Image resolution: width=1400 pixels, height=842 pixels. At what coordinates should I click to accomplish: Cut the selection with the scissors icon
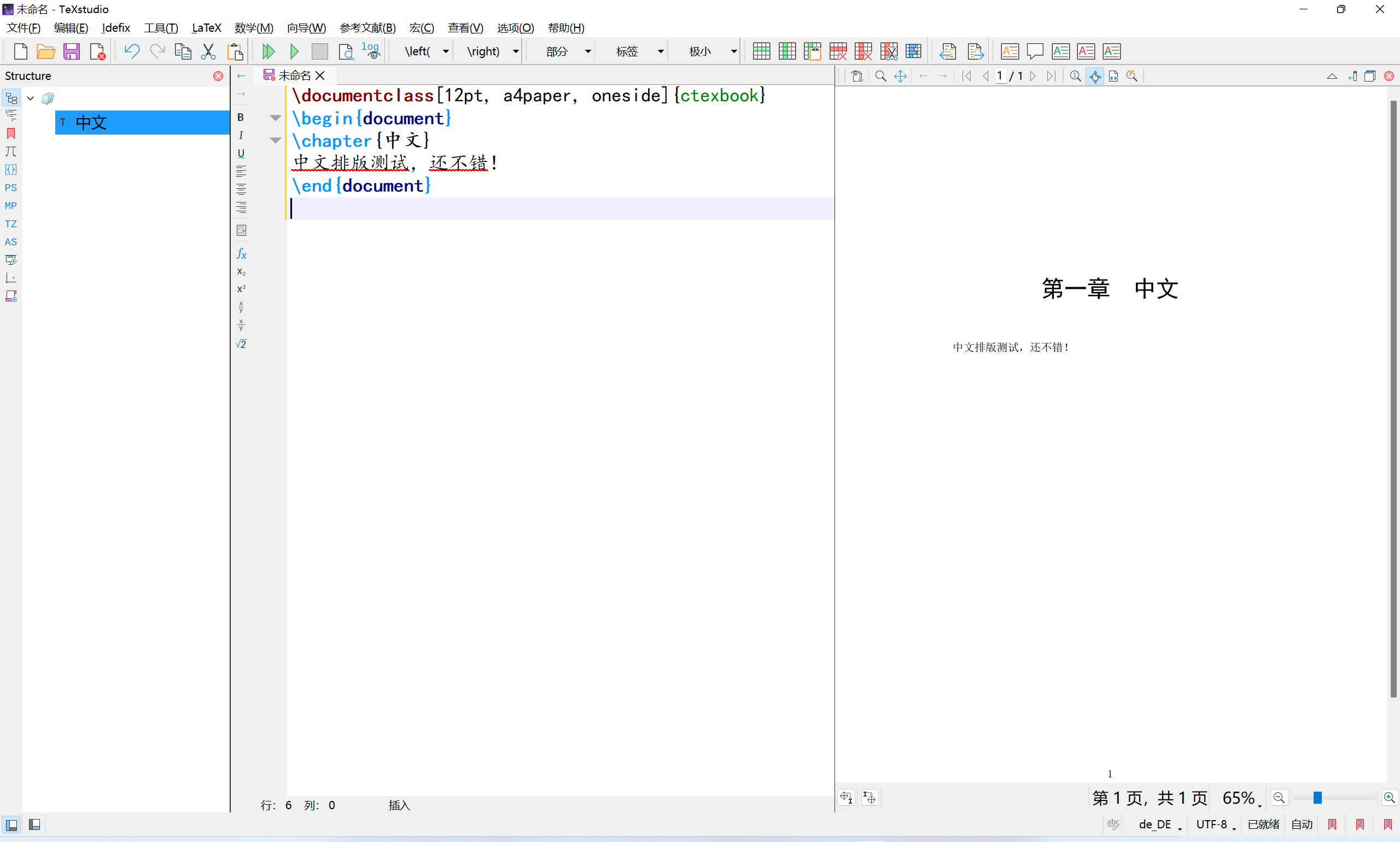(208, 51)
